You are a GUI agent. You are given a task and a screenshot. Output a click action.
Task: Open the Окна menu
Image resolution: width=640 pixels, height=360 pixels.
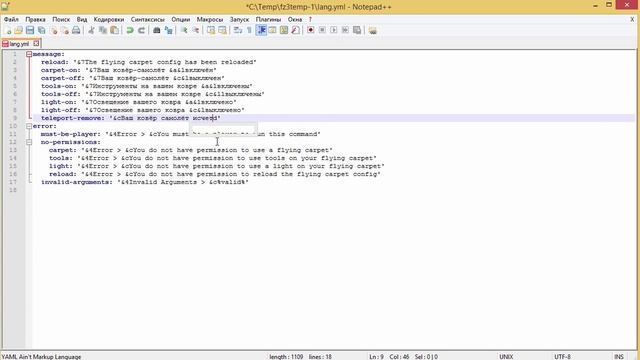pos(295,19)
